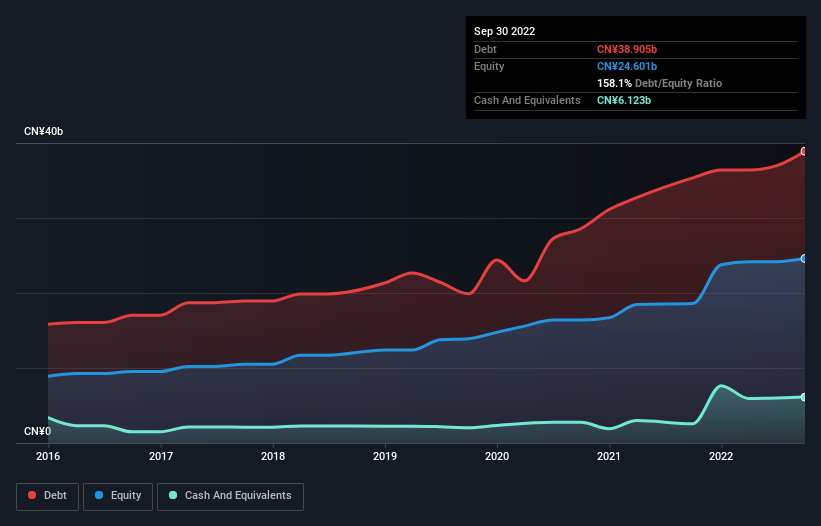
Task: Select the 2017 x-axis label
Action: coord(161,456)
